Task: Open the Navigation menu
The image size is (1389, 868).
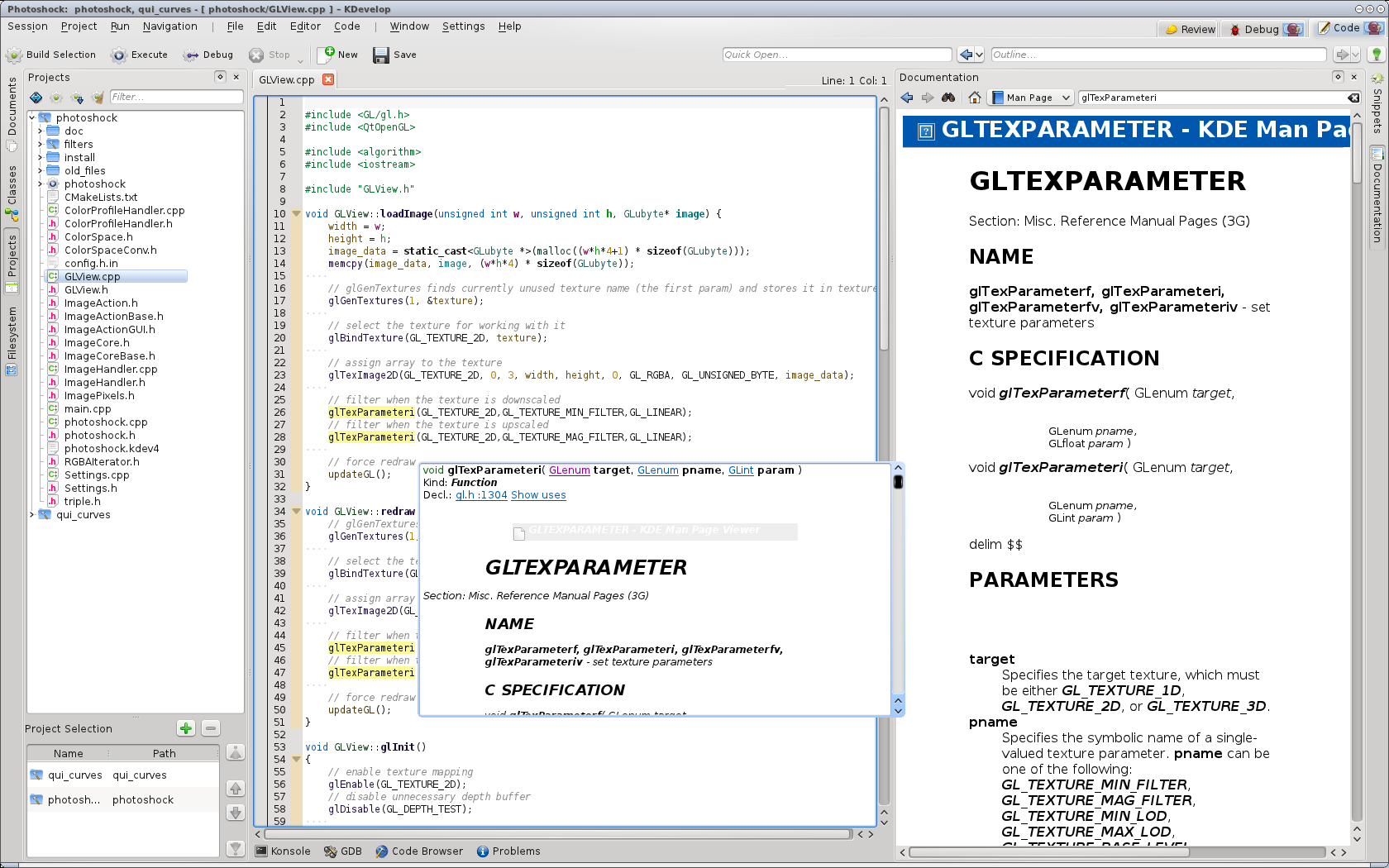Action: coord(169,26)
